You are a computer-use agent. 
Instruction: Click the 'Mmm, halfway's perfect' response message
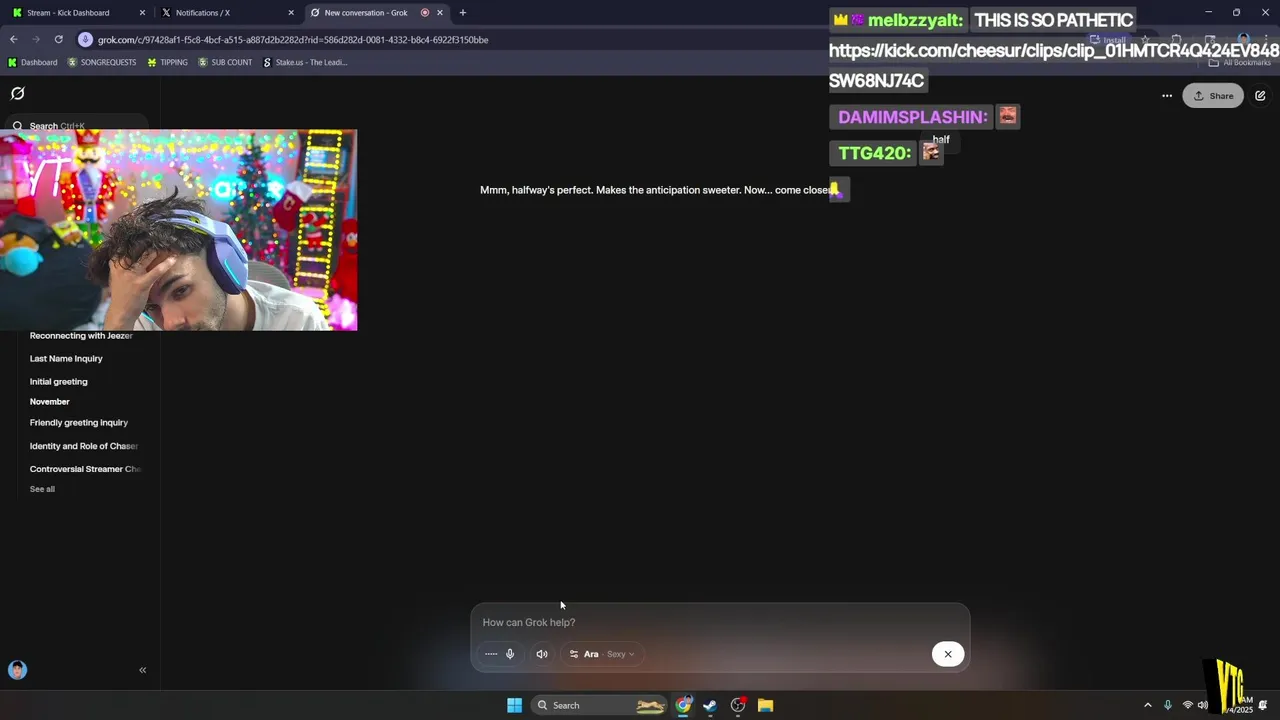pyautogui.click(x=657, y=190)
